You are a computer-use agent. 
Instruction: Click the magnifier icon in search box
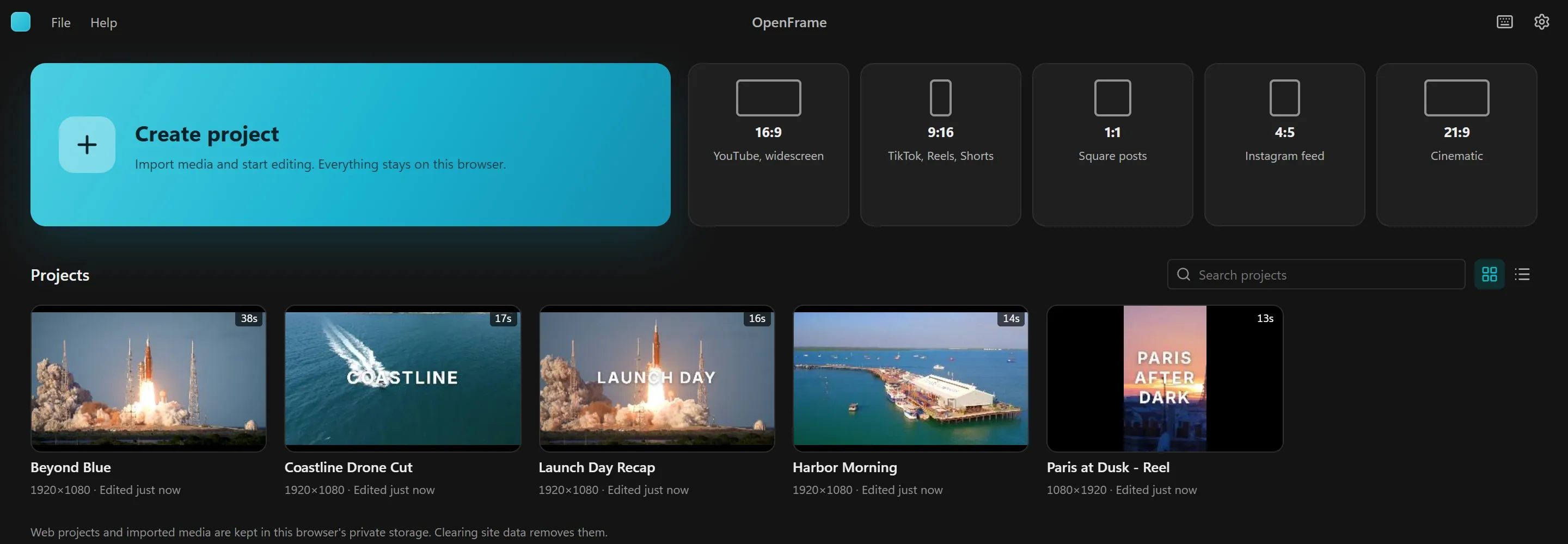pos(1183,274)
